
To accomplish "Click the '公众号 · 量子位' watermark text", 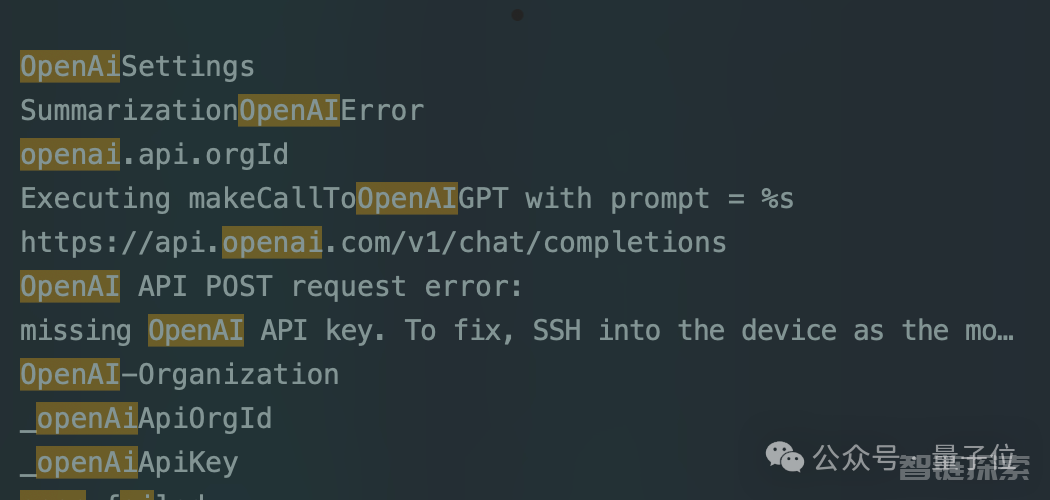I will (914, 458).
